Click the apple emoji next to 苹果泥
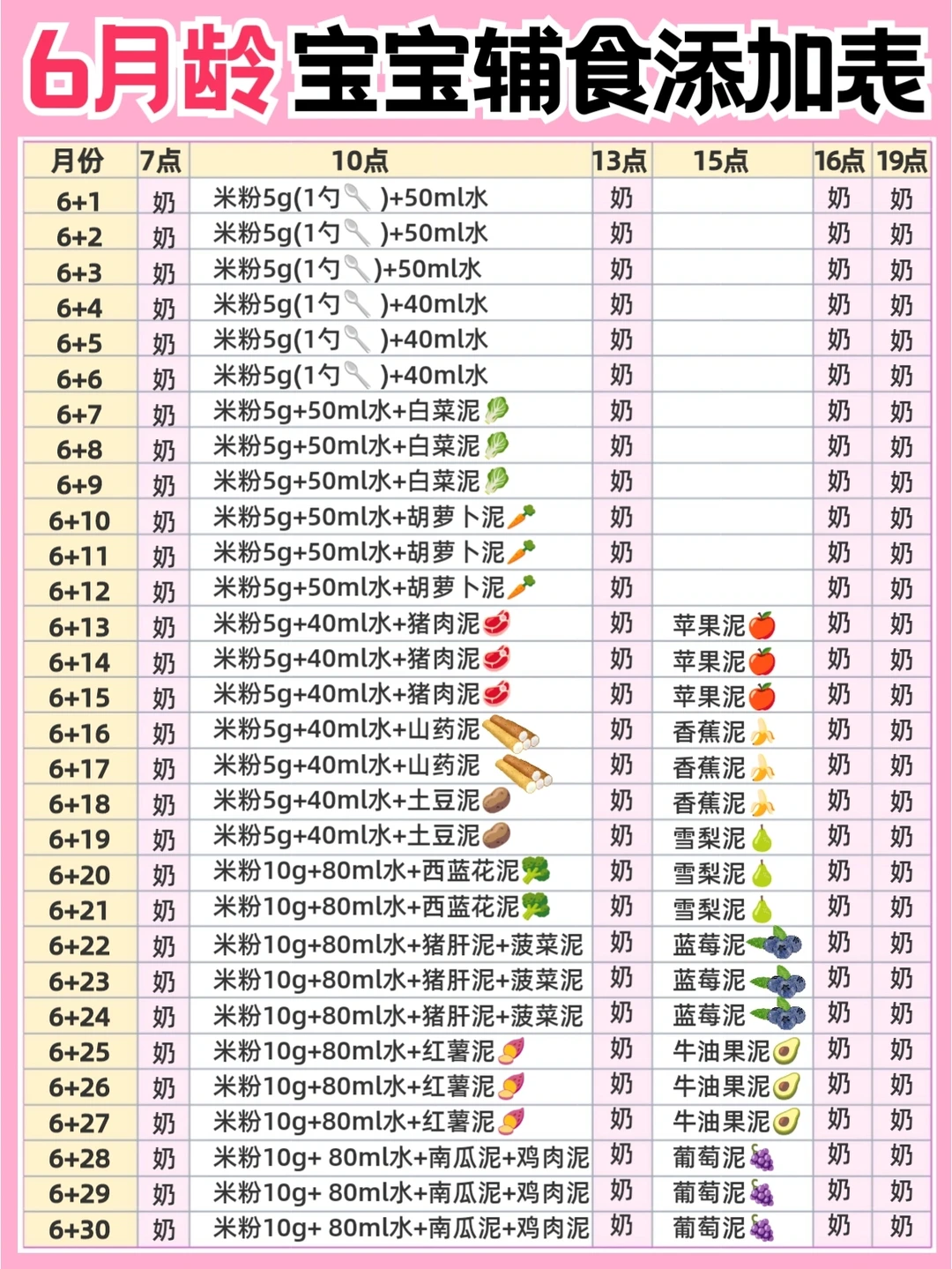 tap(763, 626)
